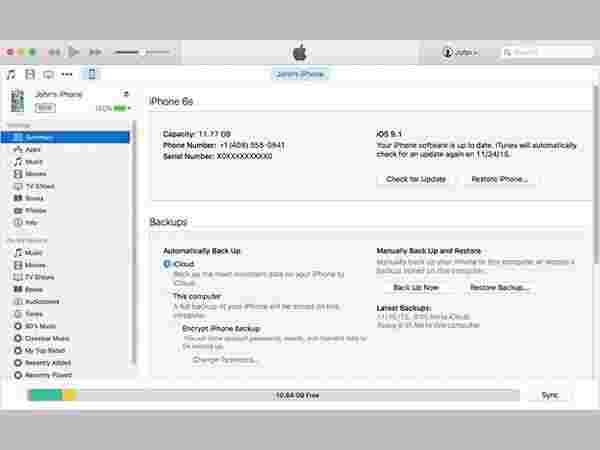Image resolution: width=600 pixels, height=450 pixels.
Task: Select the iCloud backup radio button
Action: click(167, 264)
